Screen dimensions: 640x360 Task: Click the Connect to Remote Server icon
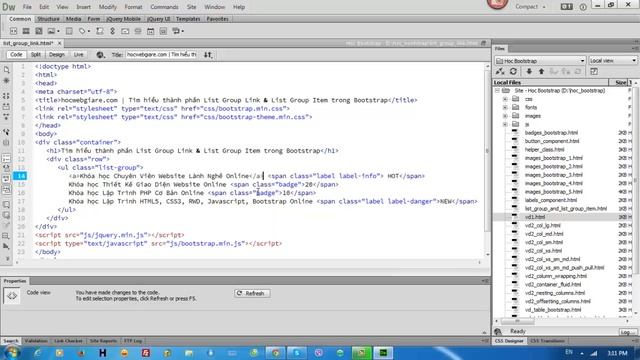500,71
